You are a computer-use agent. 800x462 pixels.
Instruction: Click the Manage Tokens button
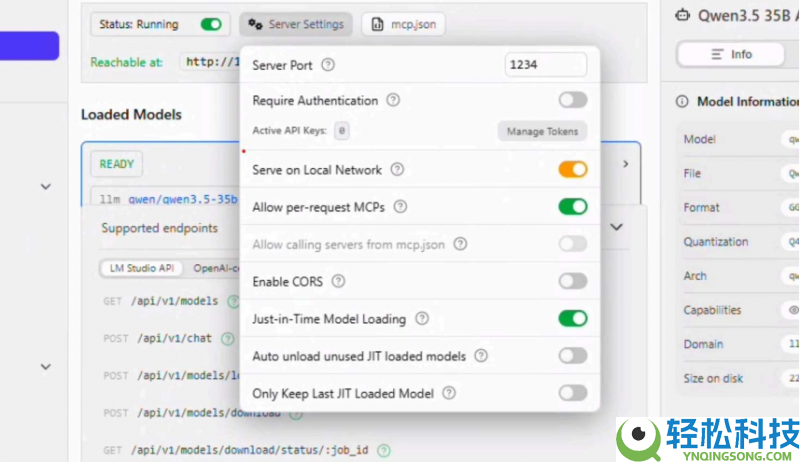click(x=542, y=132)
